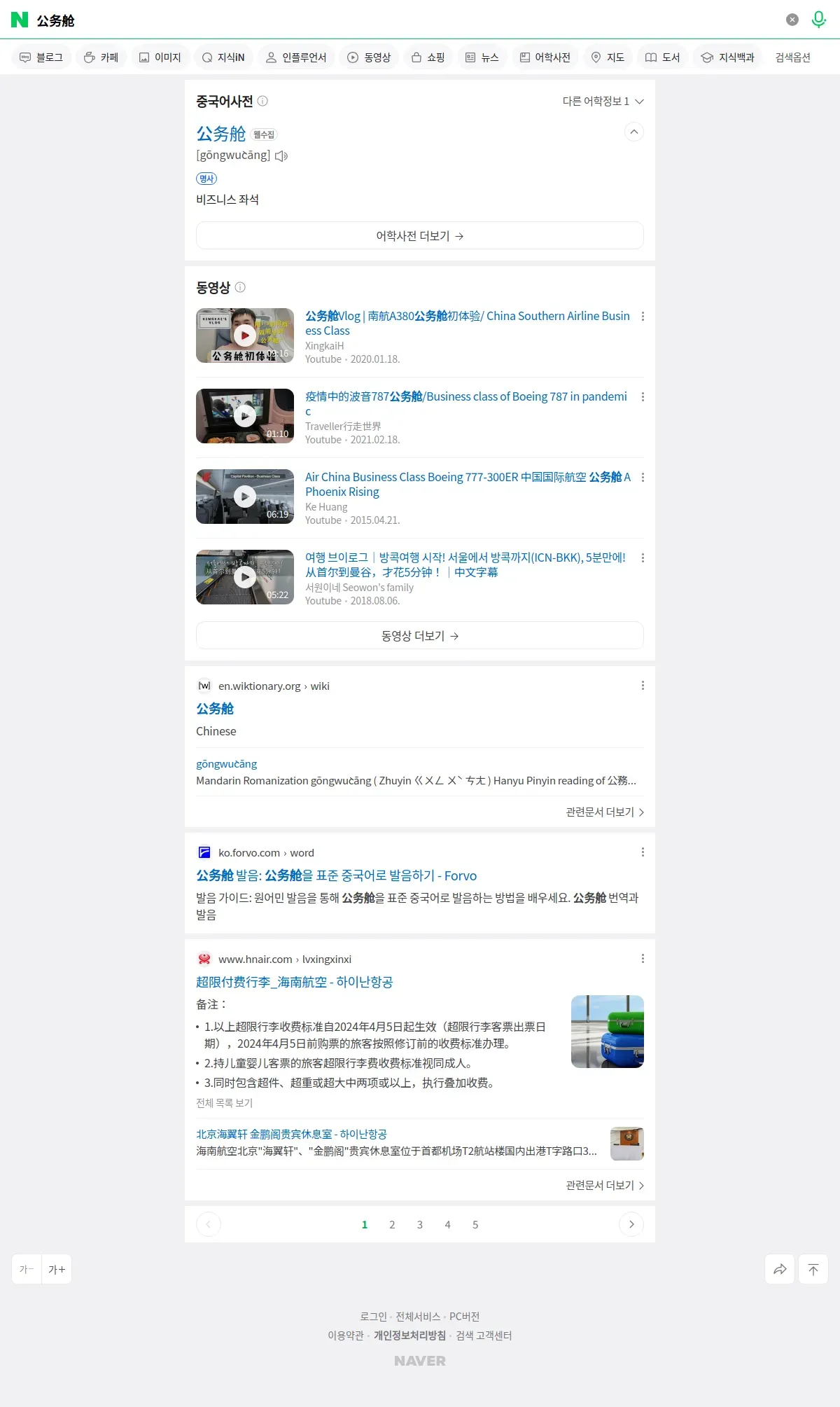Screen dimensions: 840x1407
Task: Switch to 지식백과 tab
Action: tap(728, 57)
